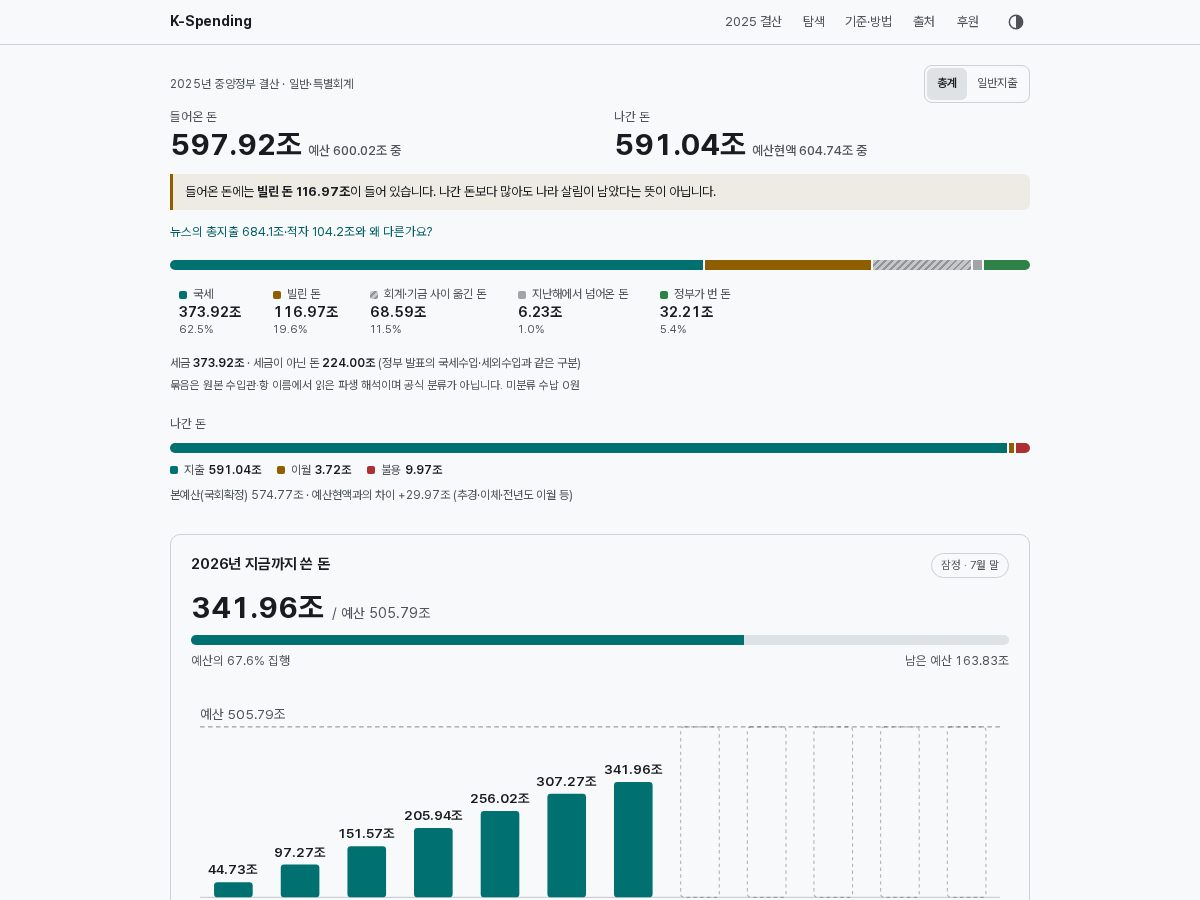Select the 총계 toggle option
The width and height of the screenshot is (1200, 900).
coord(947,84)
